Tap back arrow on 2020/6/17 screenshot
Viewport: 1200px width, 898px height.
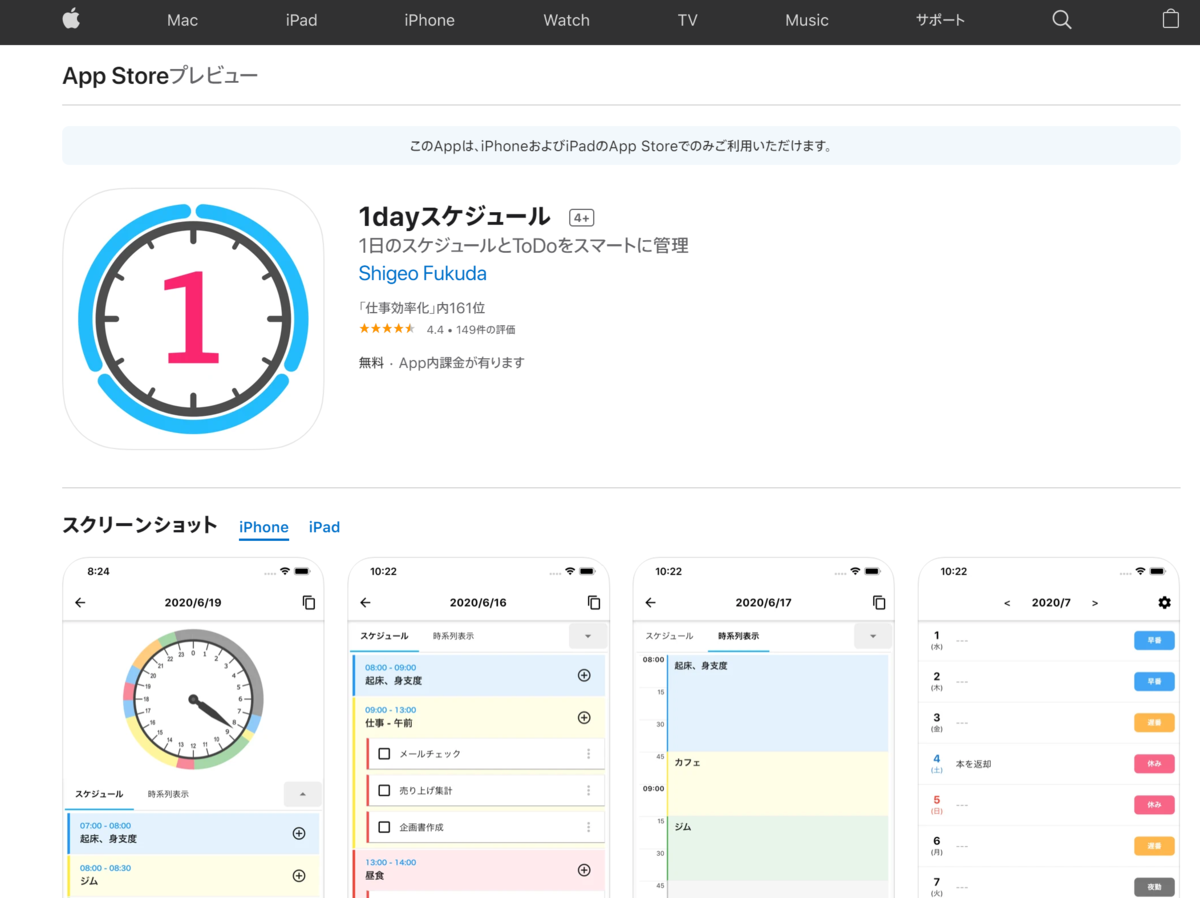click(650, 603)
